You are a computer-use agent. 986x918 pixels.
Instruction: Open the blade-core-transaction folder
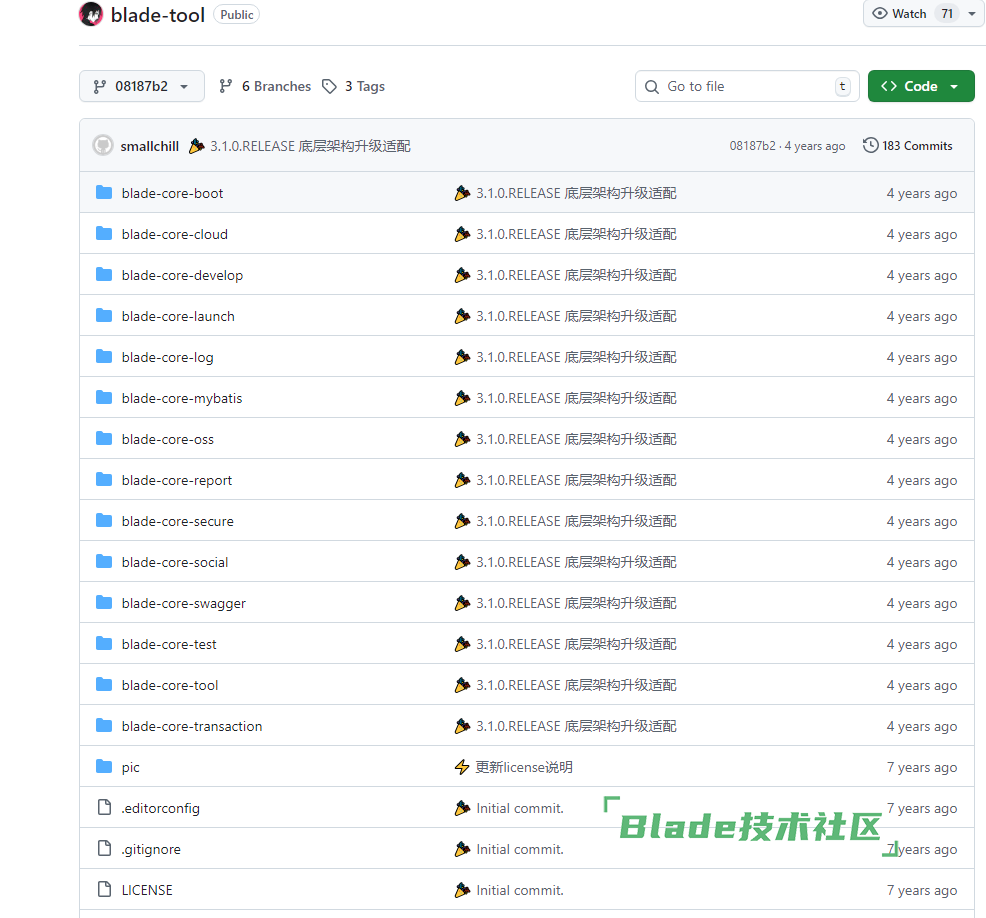191,726
